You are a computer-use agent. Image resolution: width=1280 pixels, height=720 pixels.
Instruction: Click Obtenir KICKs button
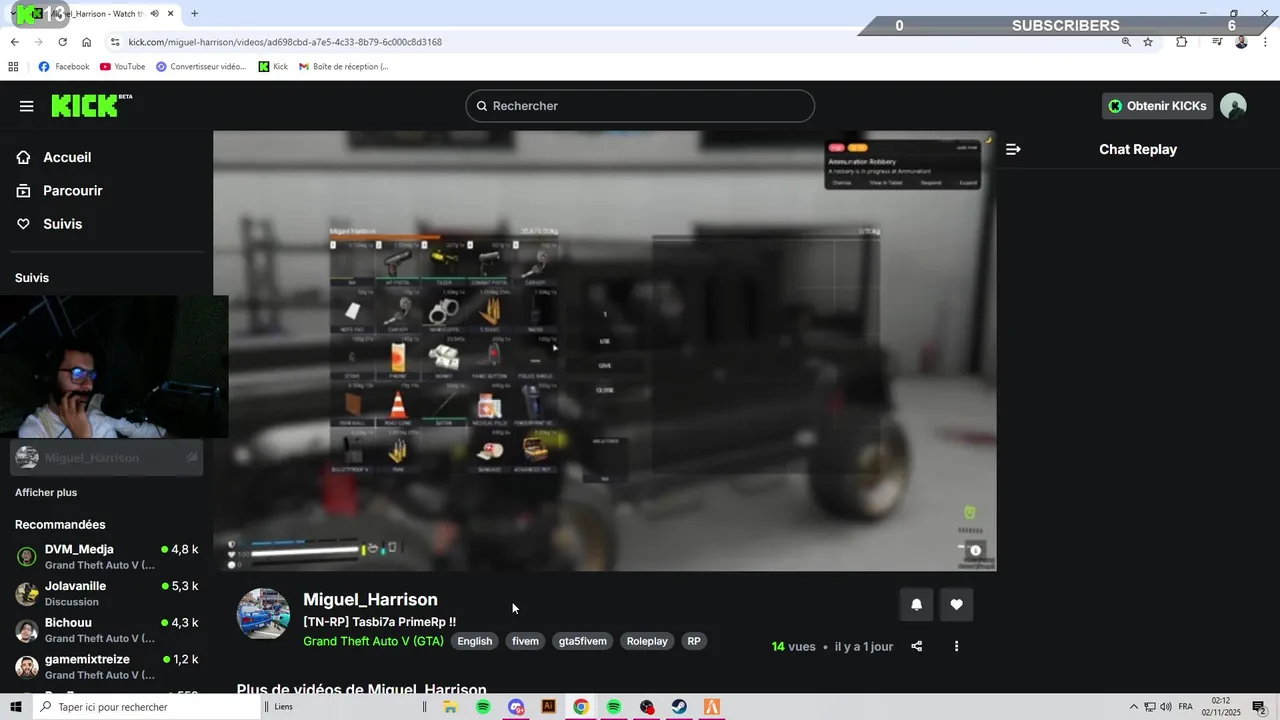pyautogui.click(x=1158, y=106)
